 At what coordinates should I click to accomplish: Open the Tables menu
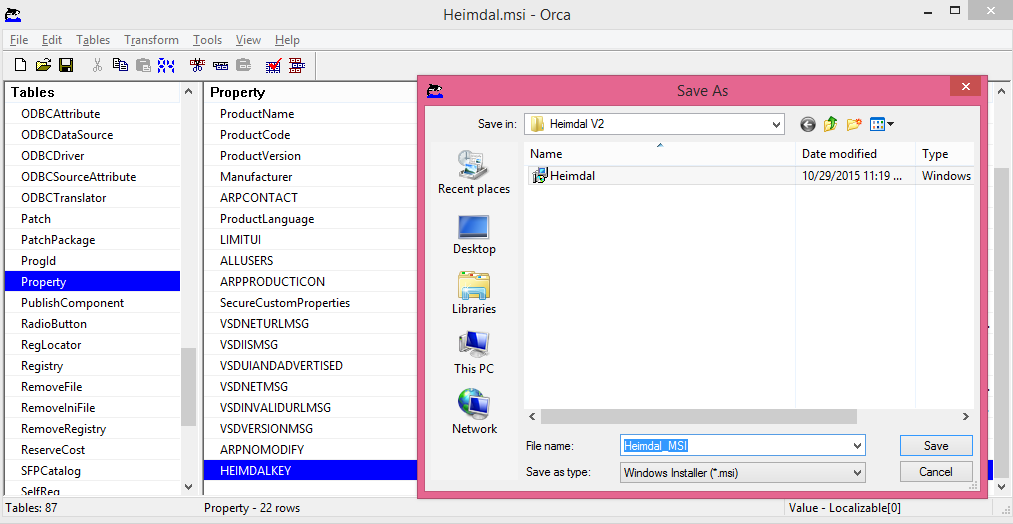point(93,40)
